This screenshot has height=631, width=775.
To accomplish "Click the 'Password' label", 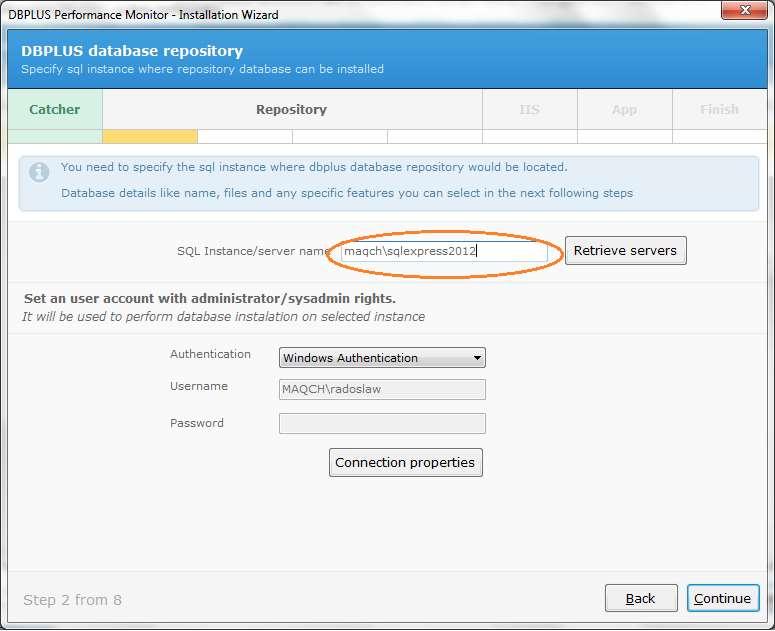I will pyautogui.click(x=197, y=423).
